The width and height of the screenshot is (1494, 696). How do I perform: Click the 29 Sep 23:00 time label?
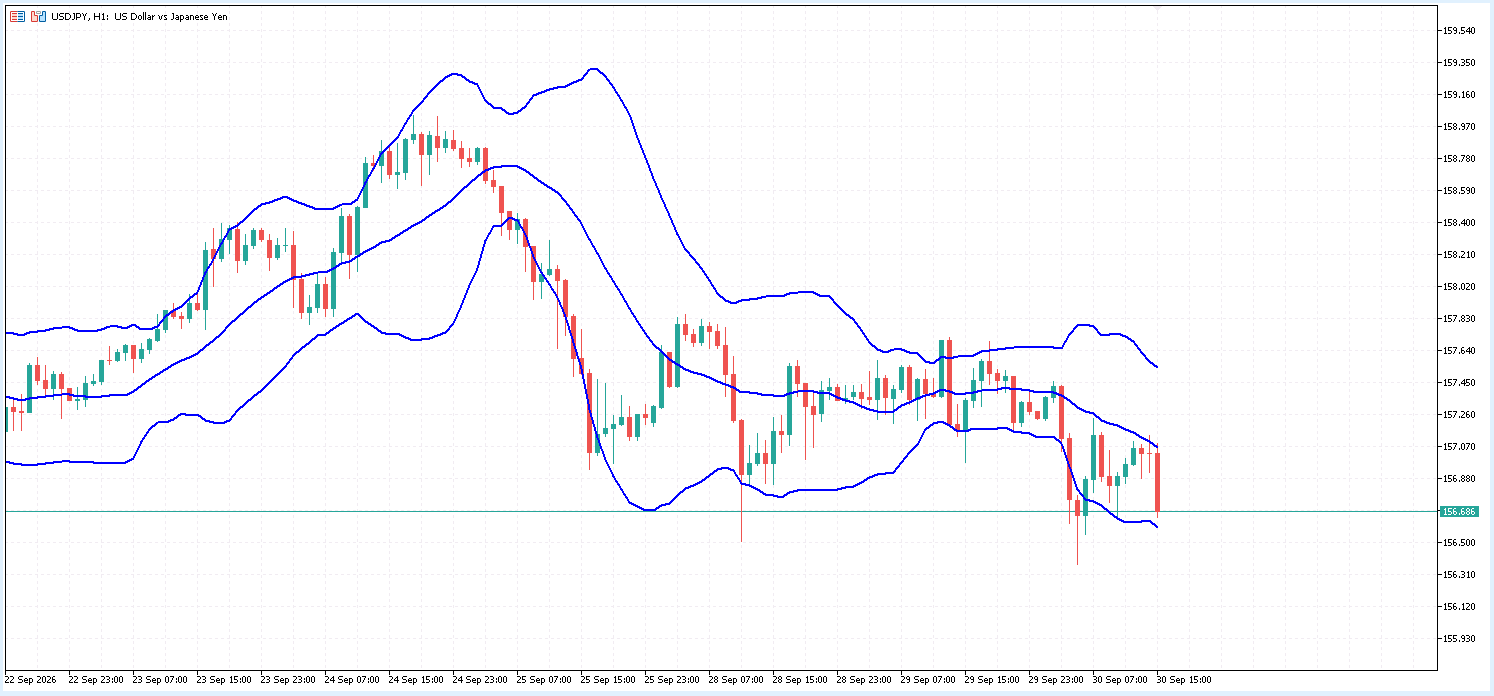[1056, 680]
